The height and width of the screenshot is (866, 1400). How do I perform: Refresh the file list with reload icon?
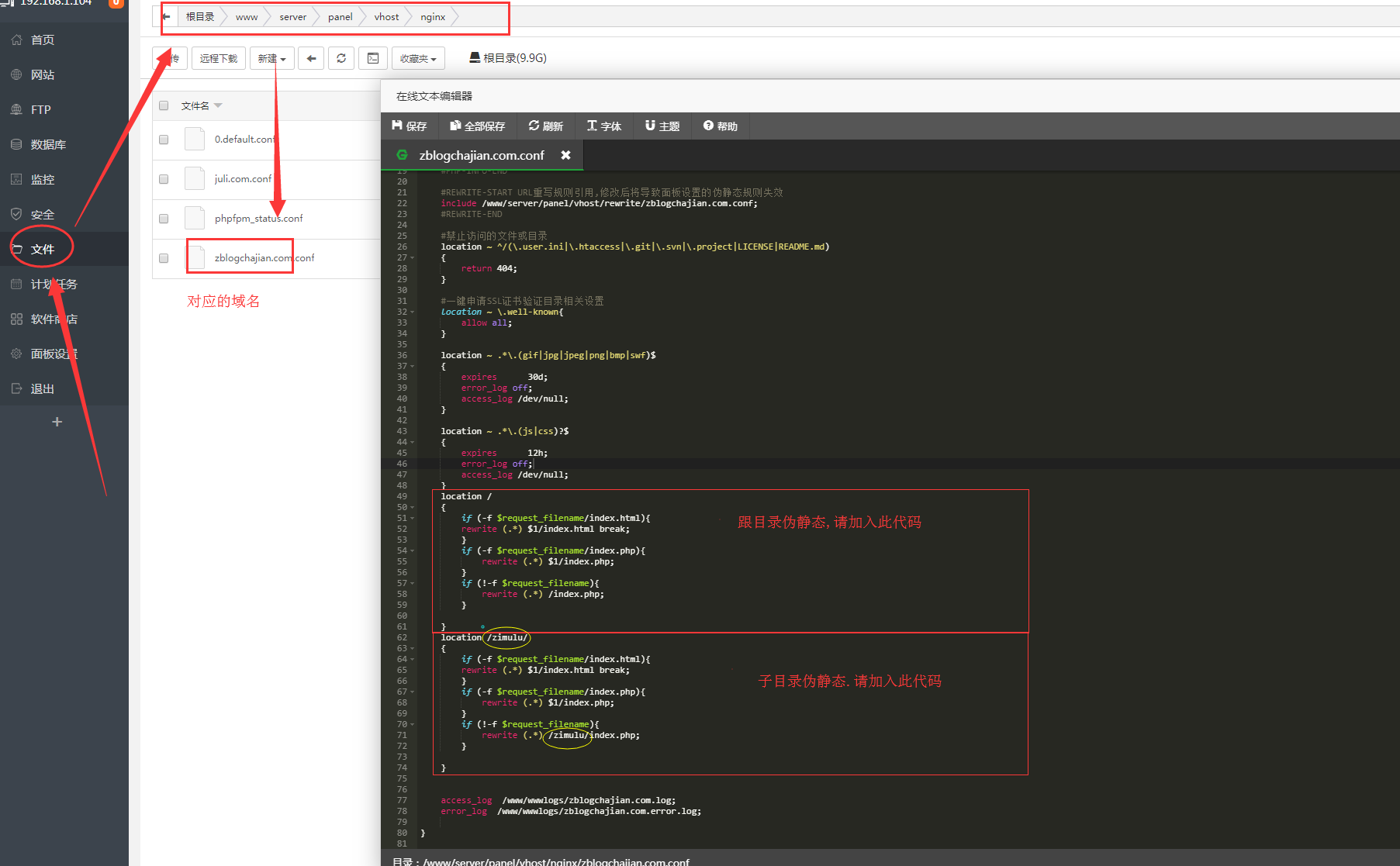point(341,58)
